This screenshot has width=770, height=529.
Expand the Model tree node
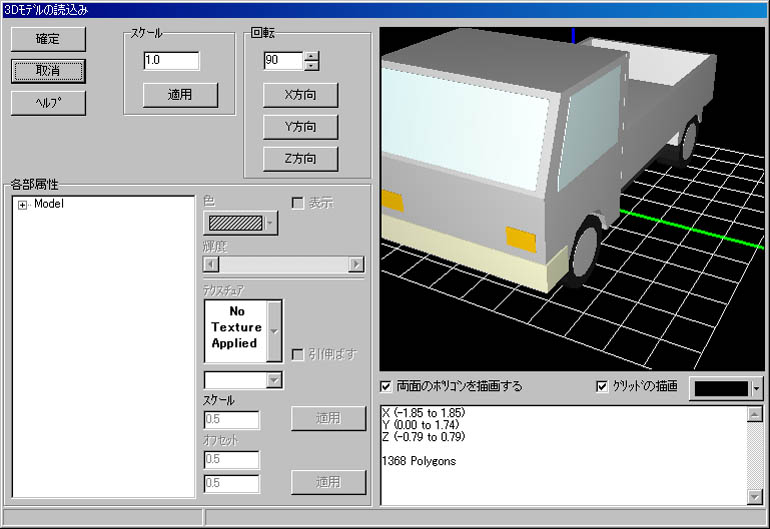click(x=22, y=205)
